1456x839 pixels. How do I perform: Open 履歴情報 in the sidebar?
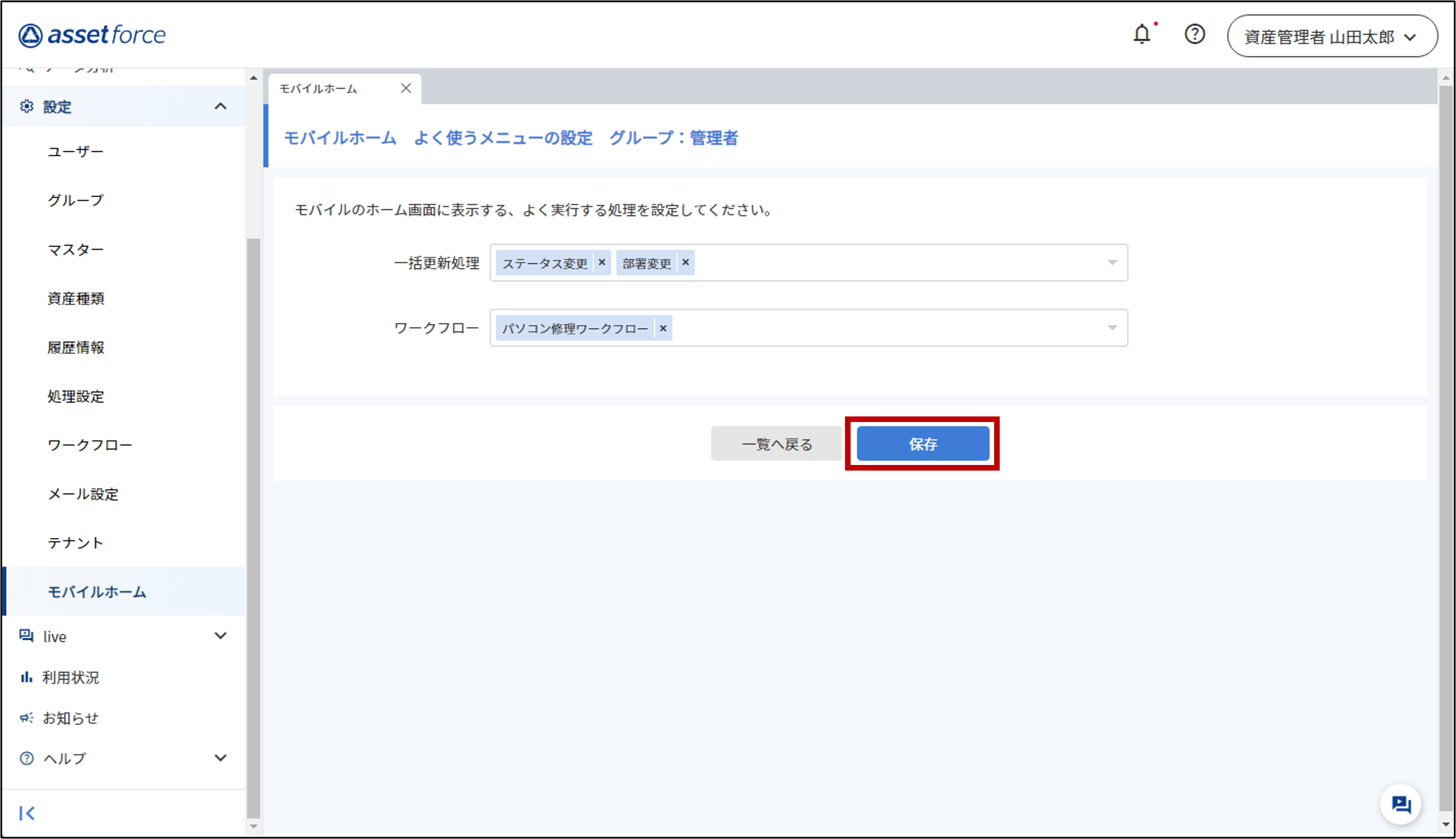click(x=75, y=347)
